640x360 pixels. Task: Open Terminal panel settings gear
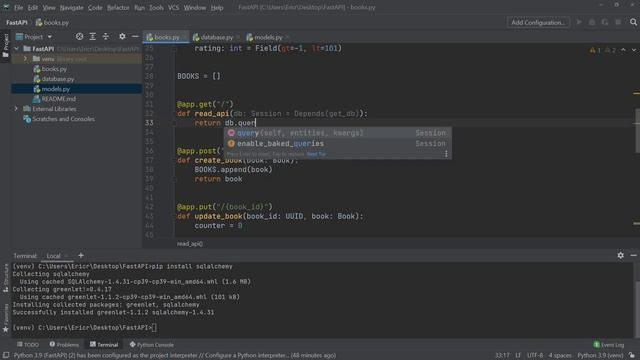pos(620,255)
